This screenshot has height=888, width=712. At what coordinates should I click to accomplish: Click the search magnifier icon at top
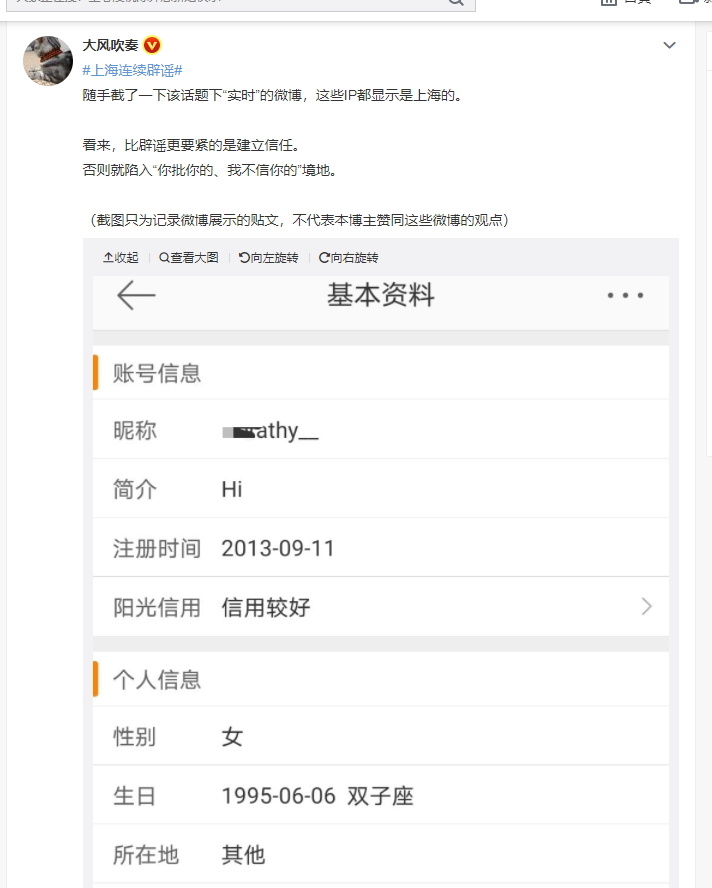click(x=457, y=2)
